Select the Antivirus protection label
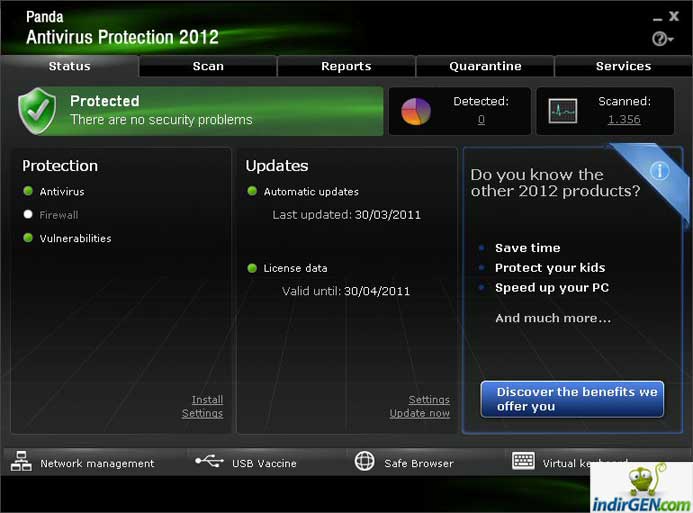This screenshot has height=513, width=693. point(62,192)
